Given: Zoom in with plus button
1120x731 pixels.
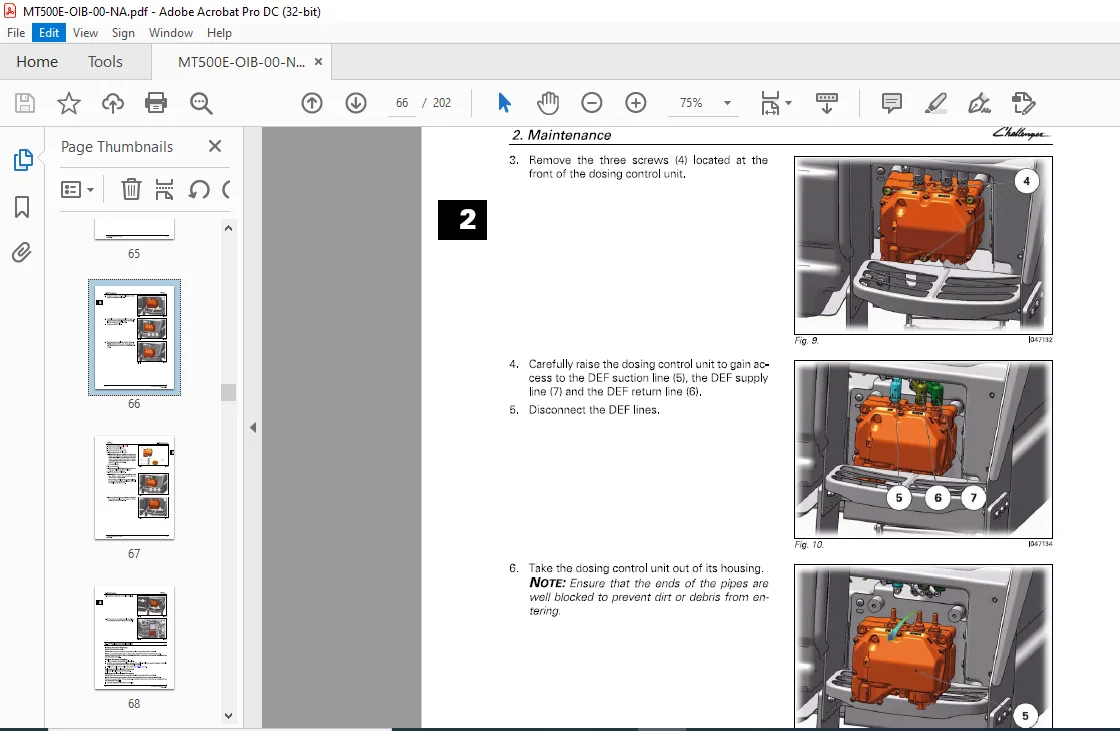Looking at the screenshot, I should (x=636, y=103).
